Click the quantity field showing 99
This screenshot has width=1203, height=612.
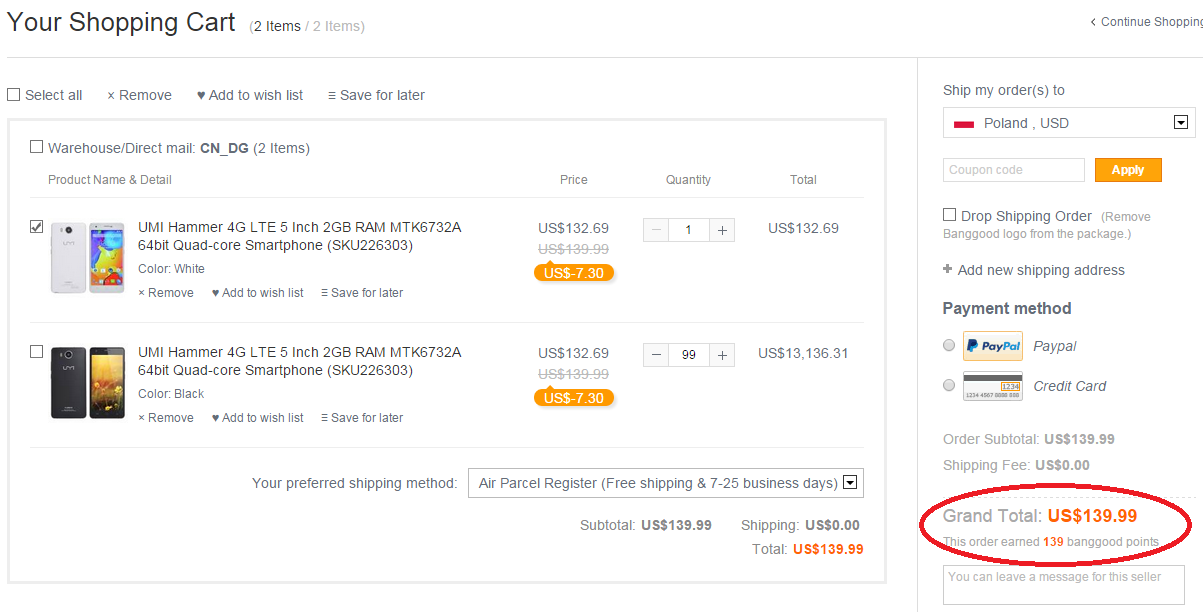pyautogui.click(x=689, y=355)
